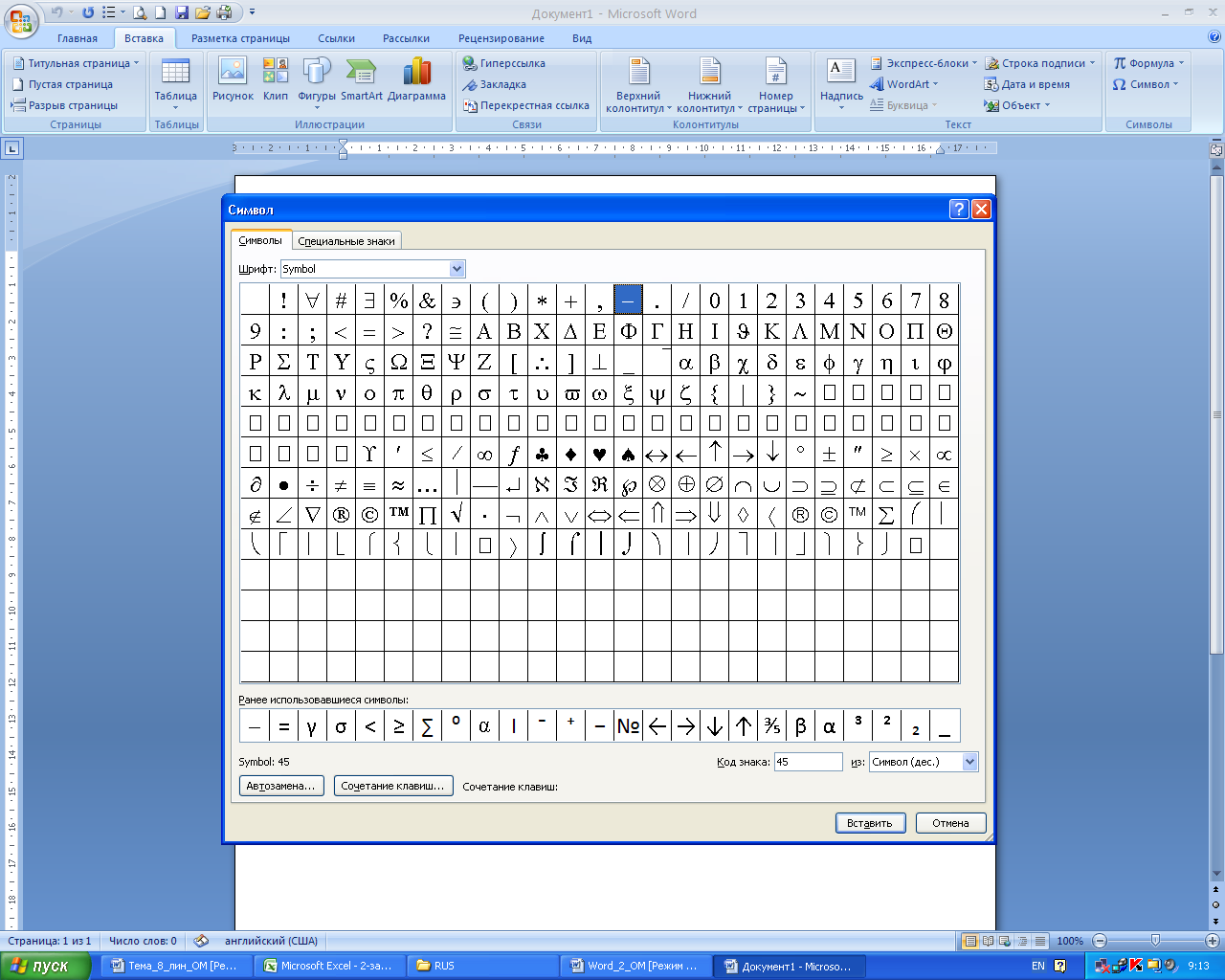Click the пуск Start button
The height and width of the screenshot is (980, 1225).
click(x=45, y=966)
